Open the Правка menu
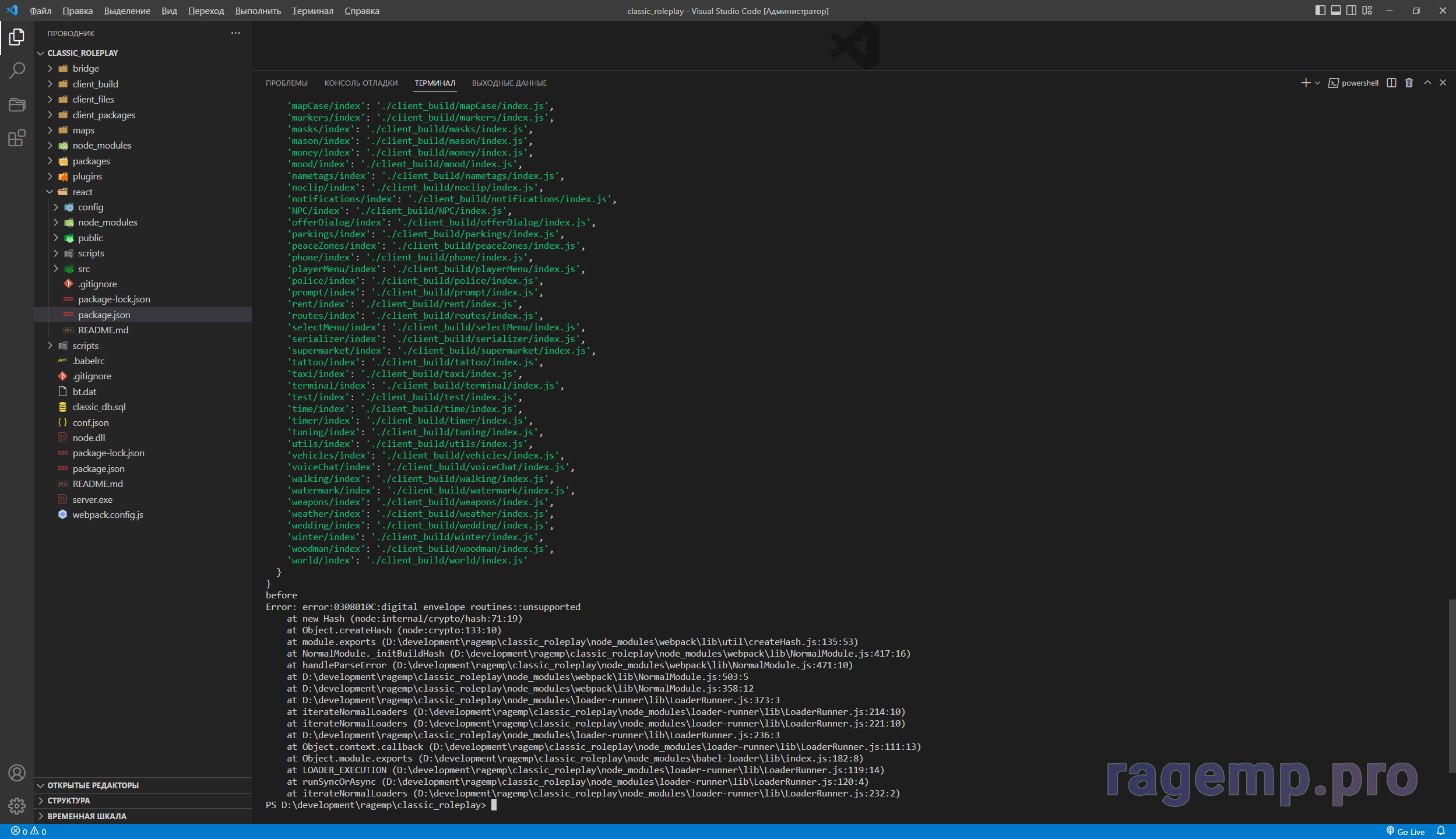Image resolution: width=1456 pixels, height=839 pixels. [x=78, y=10]
